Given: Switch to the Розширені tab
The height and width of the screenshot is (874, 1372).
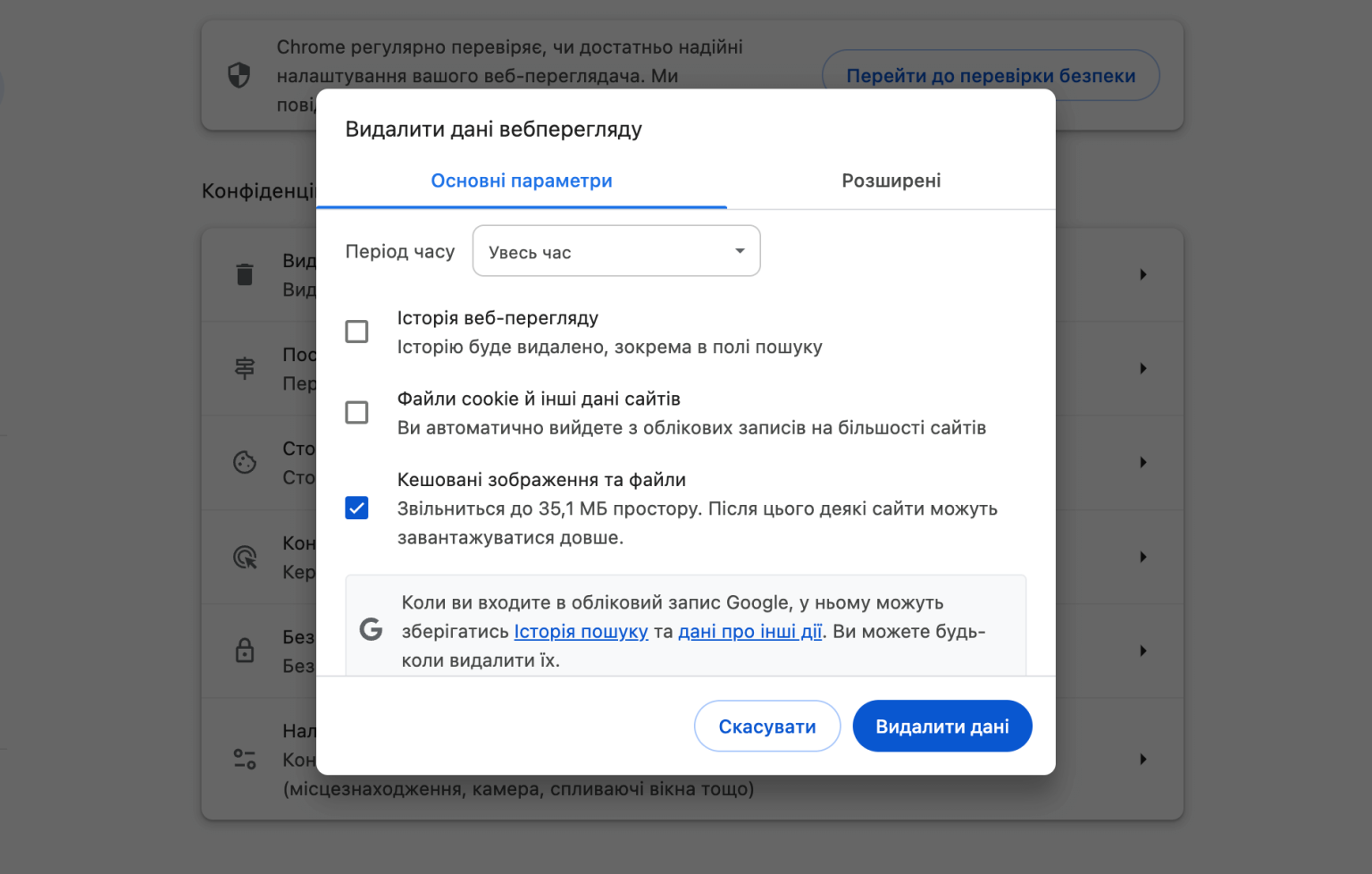Looking at the screenshot, I should (x=891, y=181).
